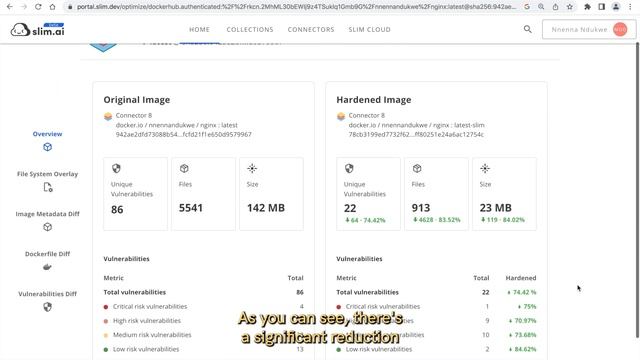Click Original Image Total vulnerabilities row
Screen dimensions: 640x360
coord(203,292)
